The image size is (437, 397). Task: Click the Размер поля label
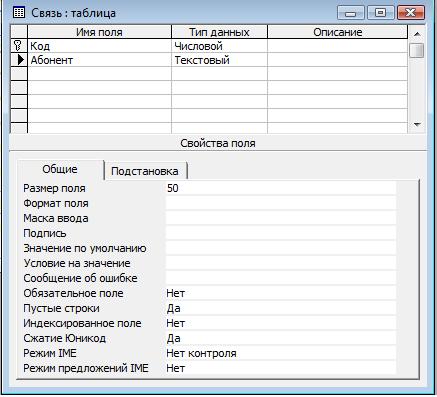coord(54,188)
